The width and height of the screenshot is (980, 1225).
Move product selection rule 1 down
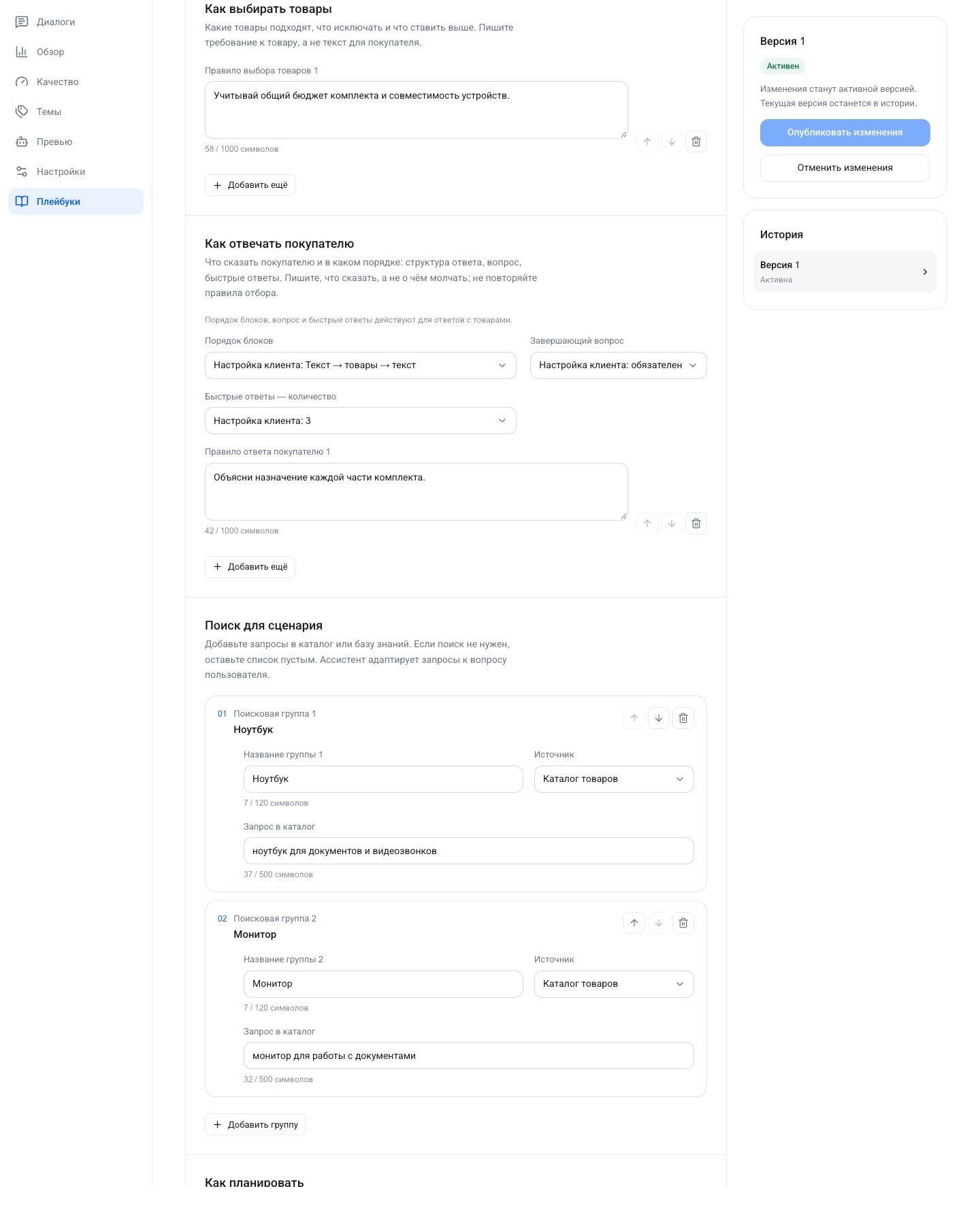point(672,142)
